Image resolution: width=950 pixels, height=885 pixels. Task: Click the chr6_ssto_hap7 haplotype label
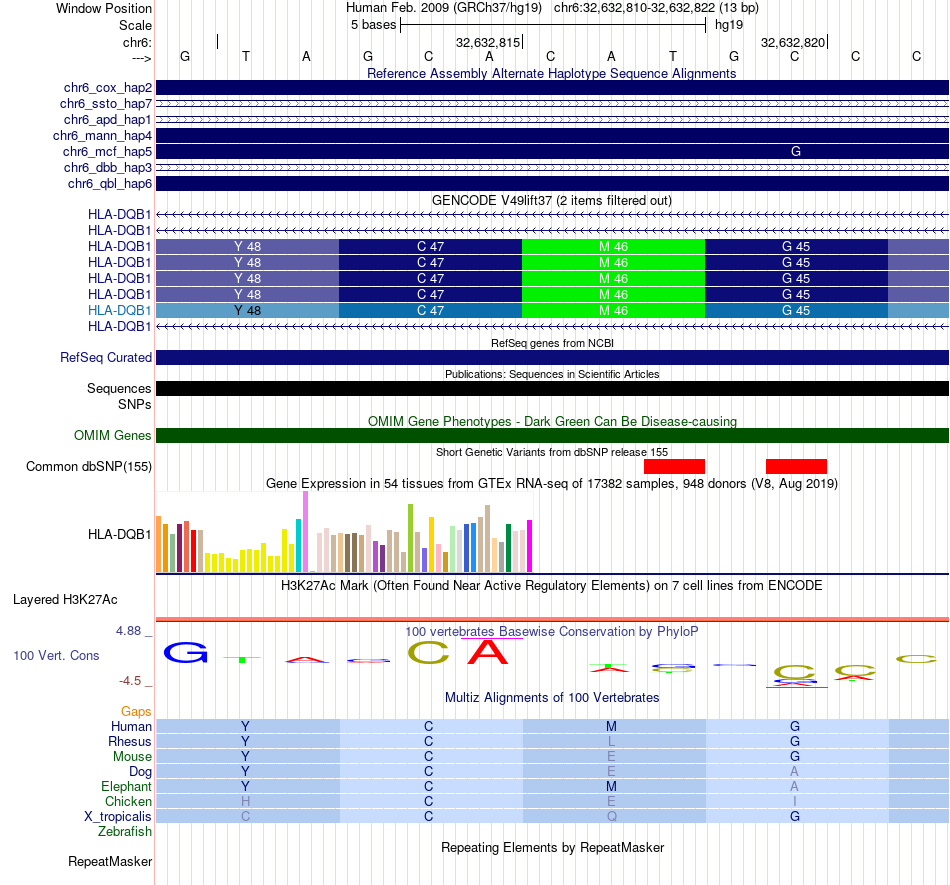tap(106, 104)
